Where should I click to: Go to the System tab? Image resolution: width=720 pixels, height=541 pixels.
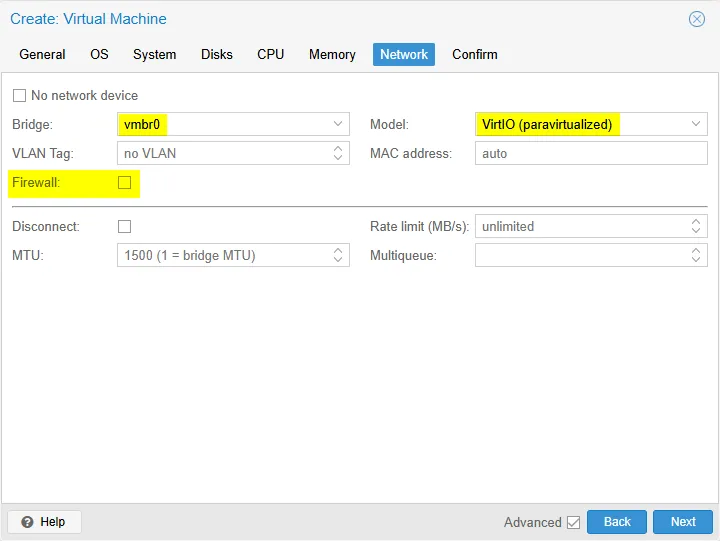(x=154, y=55)
